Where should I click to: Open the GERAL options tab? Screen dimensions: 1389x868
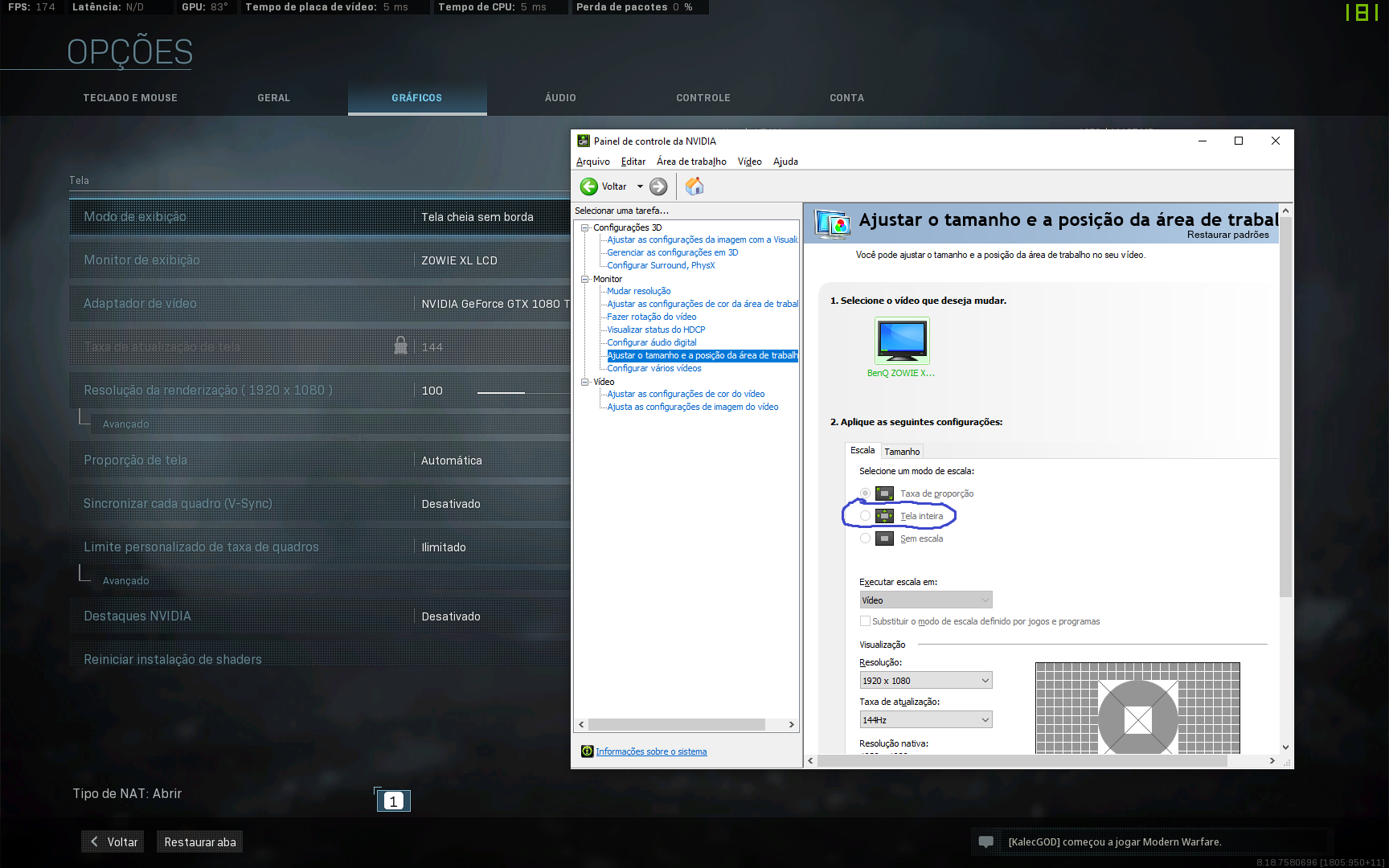coord(273,98)
